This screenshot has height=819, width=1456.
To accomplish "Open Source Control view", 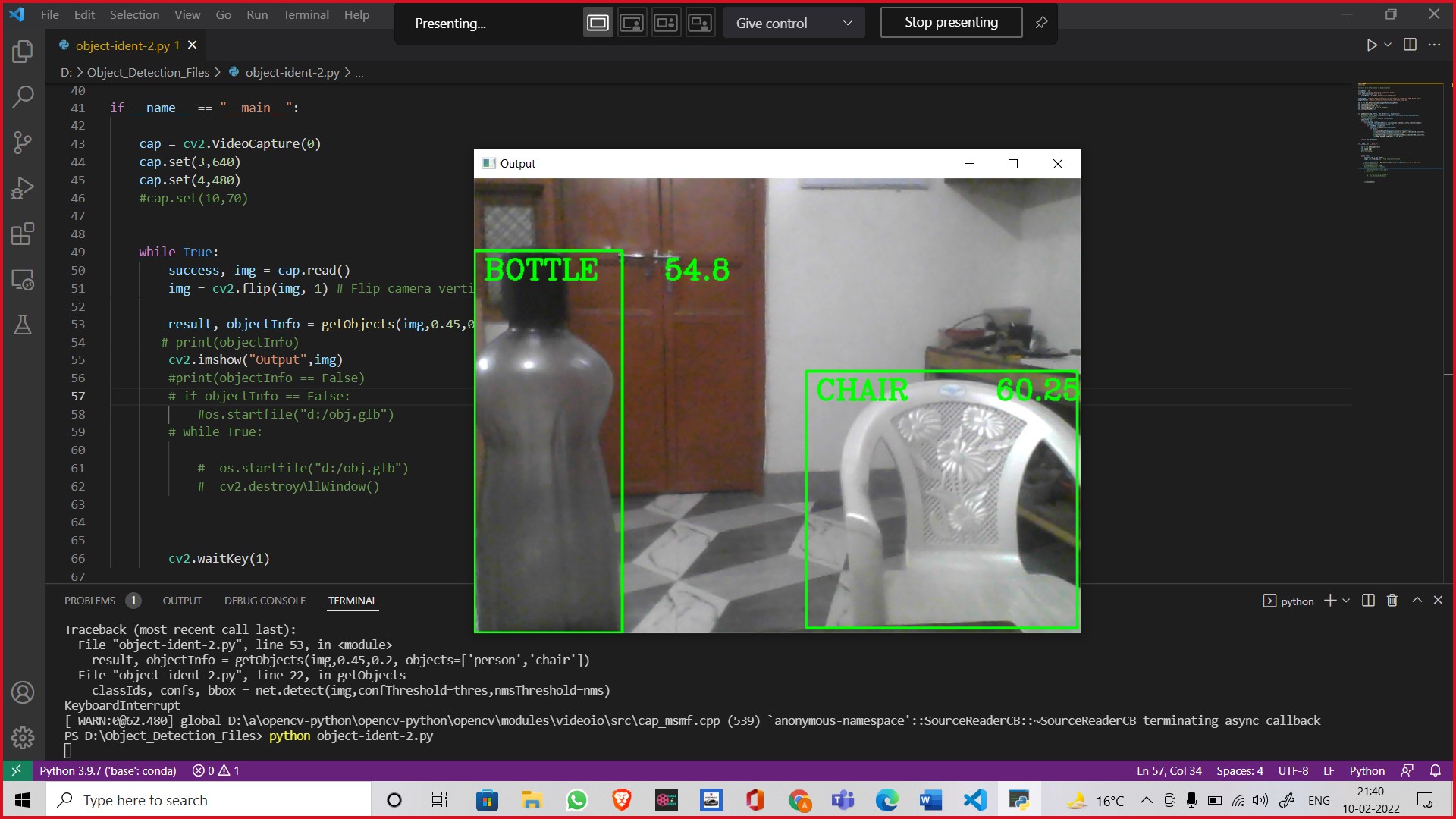I will pyautogui.click(x=23, y=142).
